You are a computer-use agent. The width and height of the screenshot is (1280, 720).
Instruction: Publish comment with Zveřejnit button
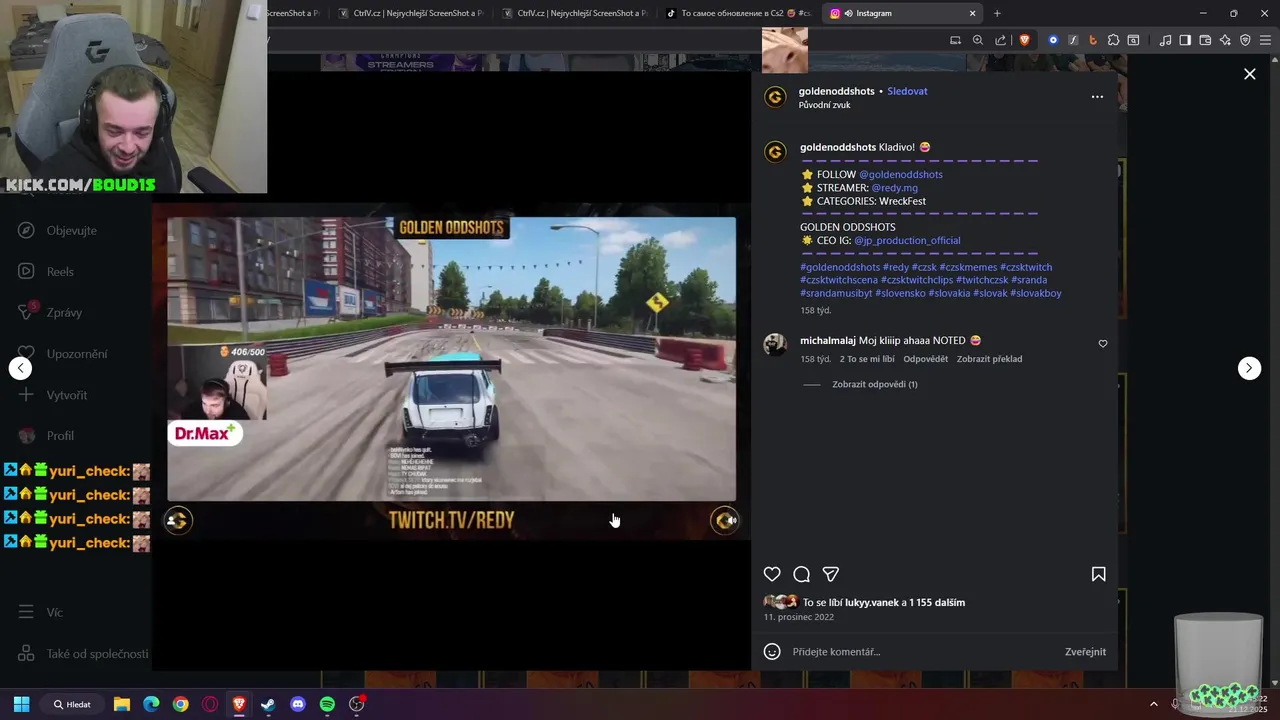(x=1085, y=652)
